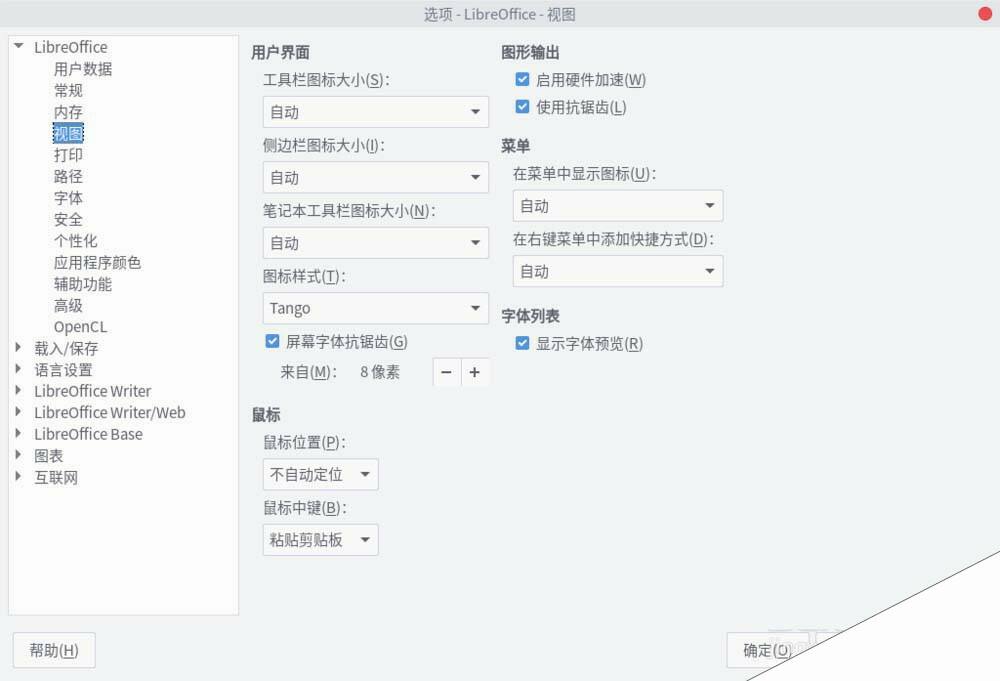Select OpenCL in the options tree
Screen dimensions: 1000x681
80,327
